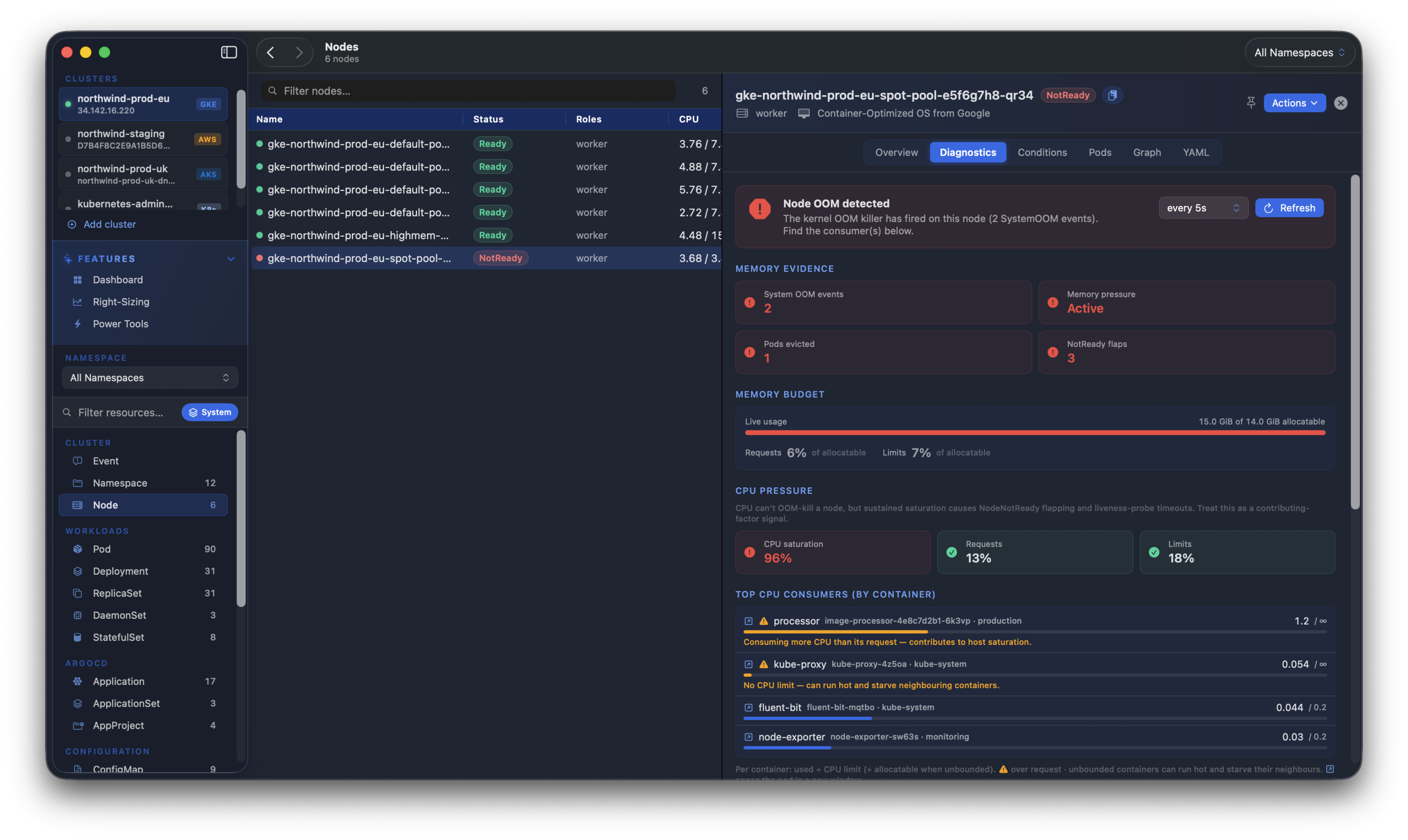
Task: Toggle the sidebar panel icon
Action: [229, 52]
